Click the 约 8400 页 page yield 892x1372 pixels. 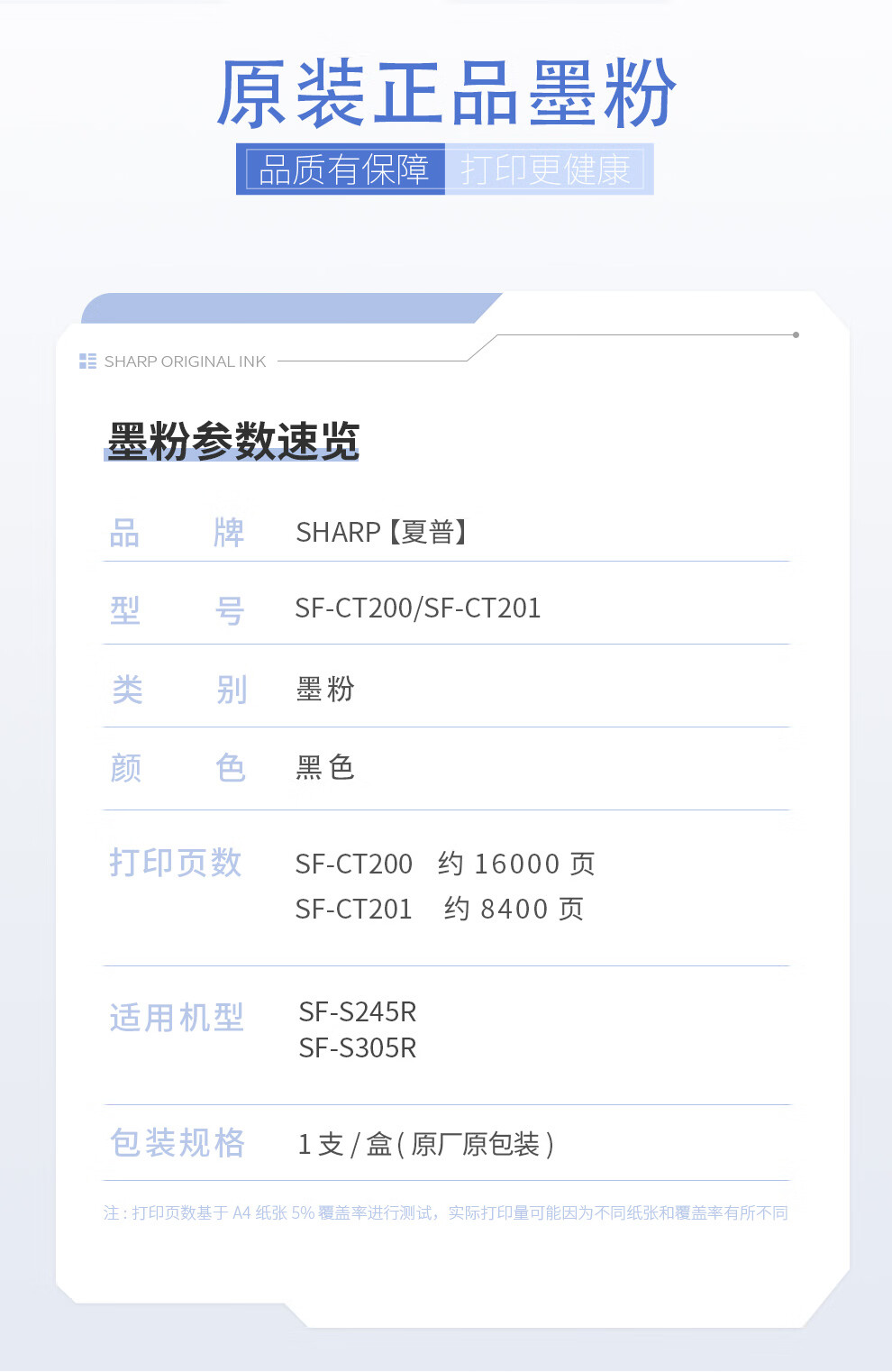point(514,909)
